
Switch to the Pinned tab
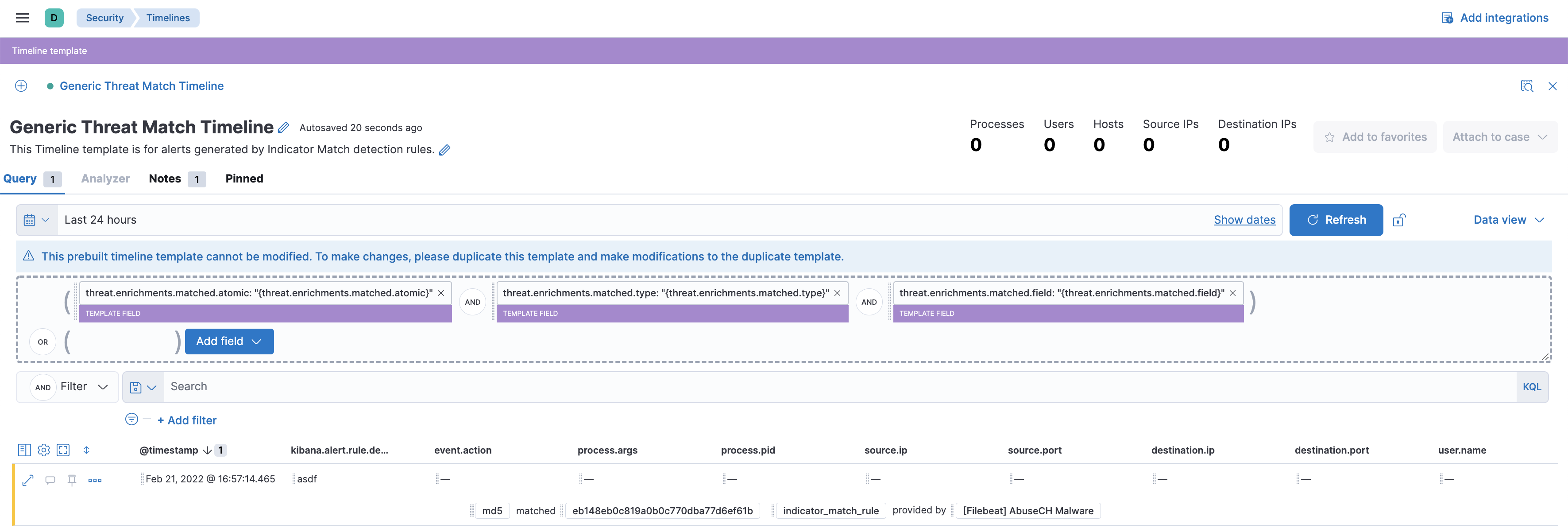pos(244,179)
